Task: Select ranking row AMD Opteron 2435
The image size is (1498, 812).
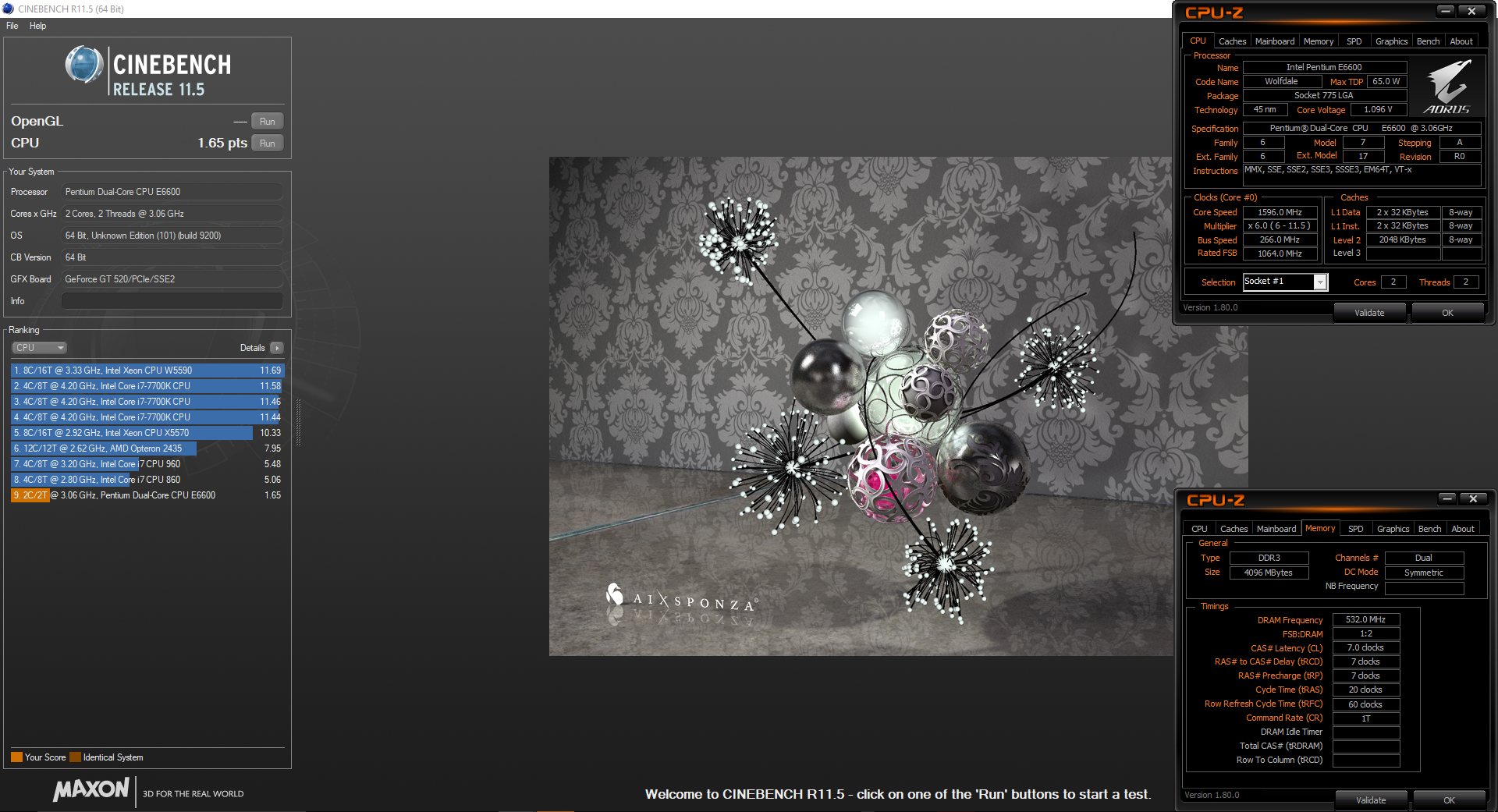Action: (147, 449)
